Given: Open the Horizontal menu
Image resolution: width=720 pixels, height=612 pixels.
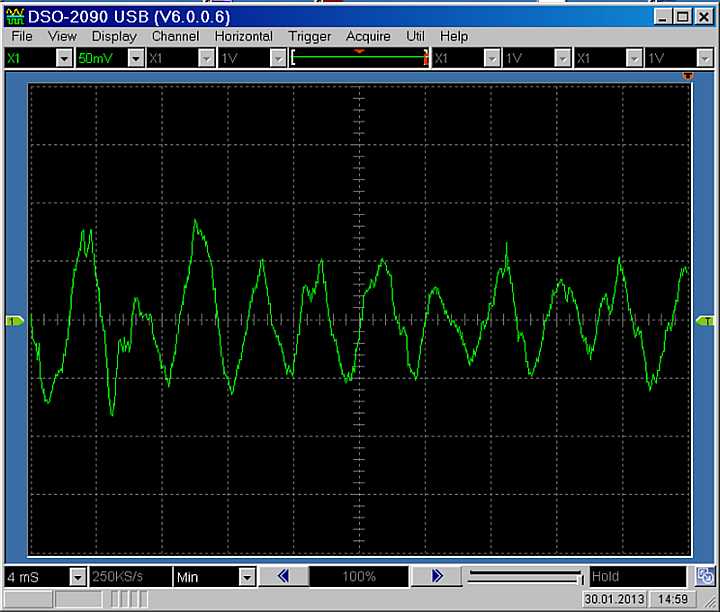Looking at the screenshot, I should click(243, 36).
